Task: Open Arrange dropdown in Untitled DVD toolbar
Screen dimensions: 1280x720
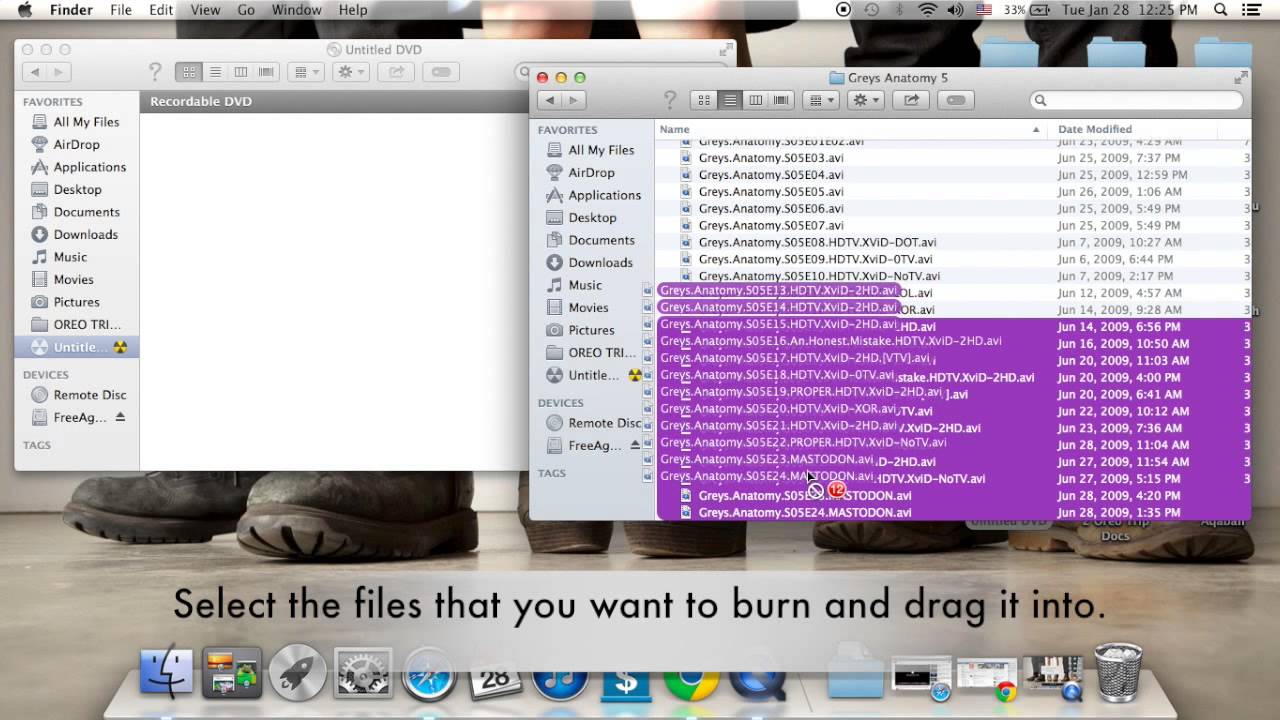Action: coord(305,72)
